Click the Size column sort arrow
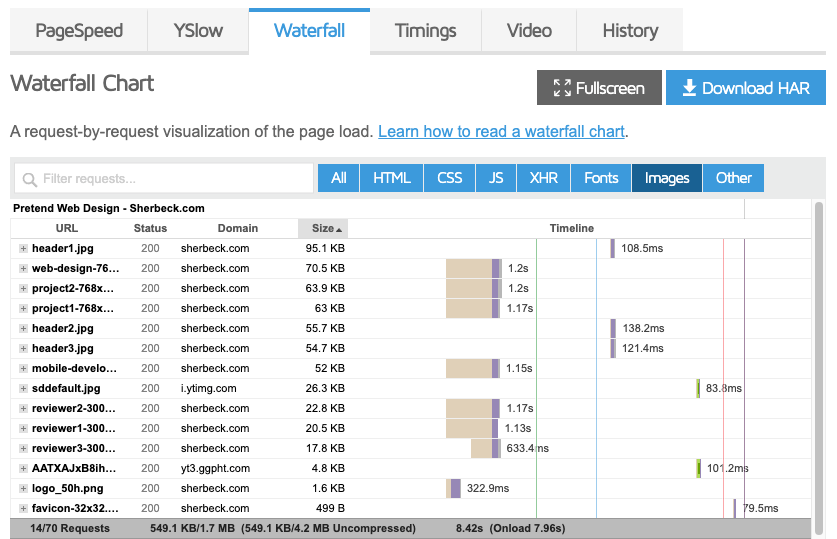 pos(339,229)
